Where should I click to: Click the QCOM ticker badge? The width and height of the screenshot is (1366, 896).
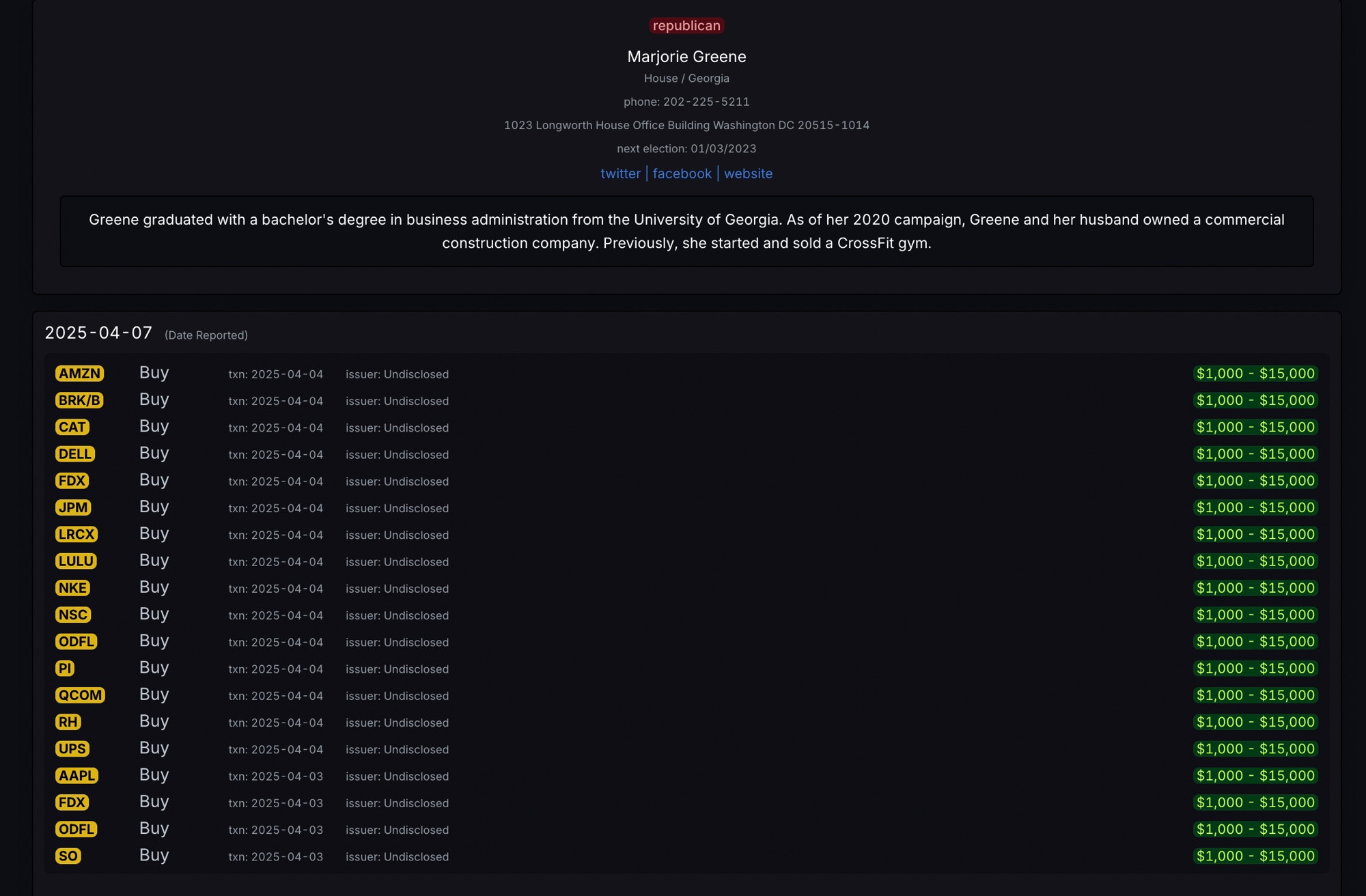click(x=80, y=695)
